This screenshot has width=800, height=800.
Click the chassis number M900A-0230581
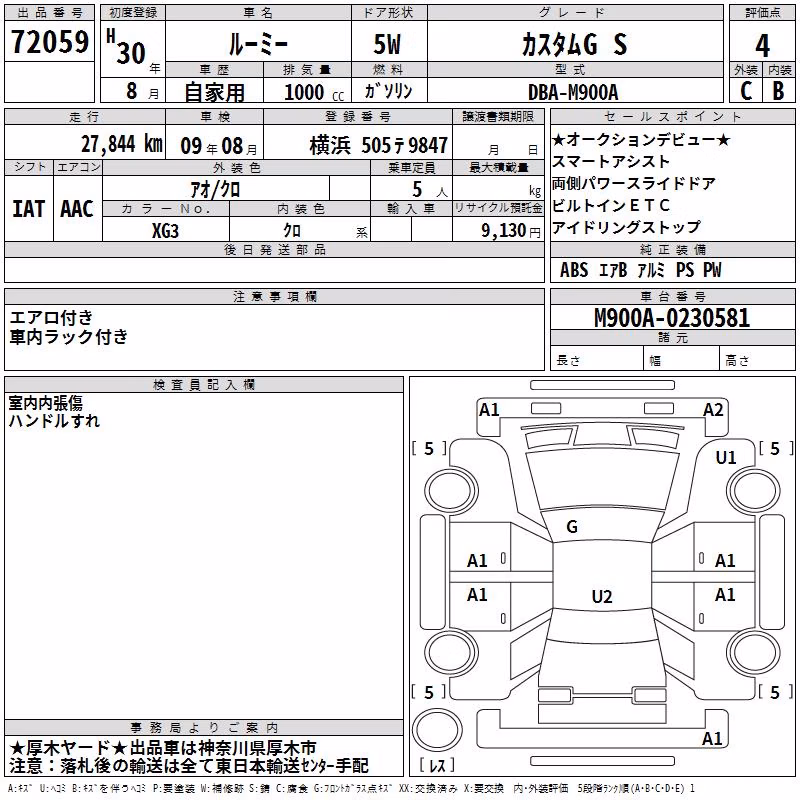(672, 318)
